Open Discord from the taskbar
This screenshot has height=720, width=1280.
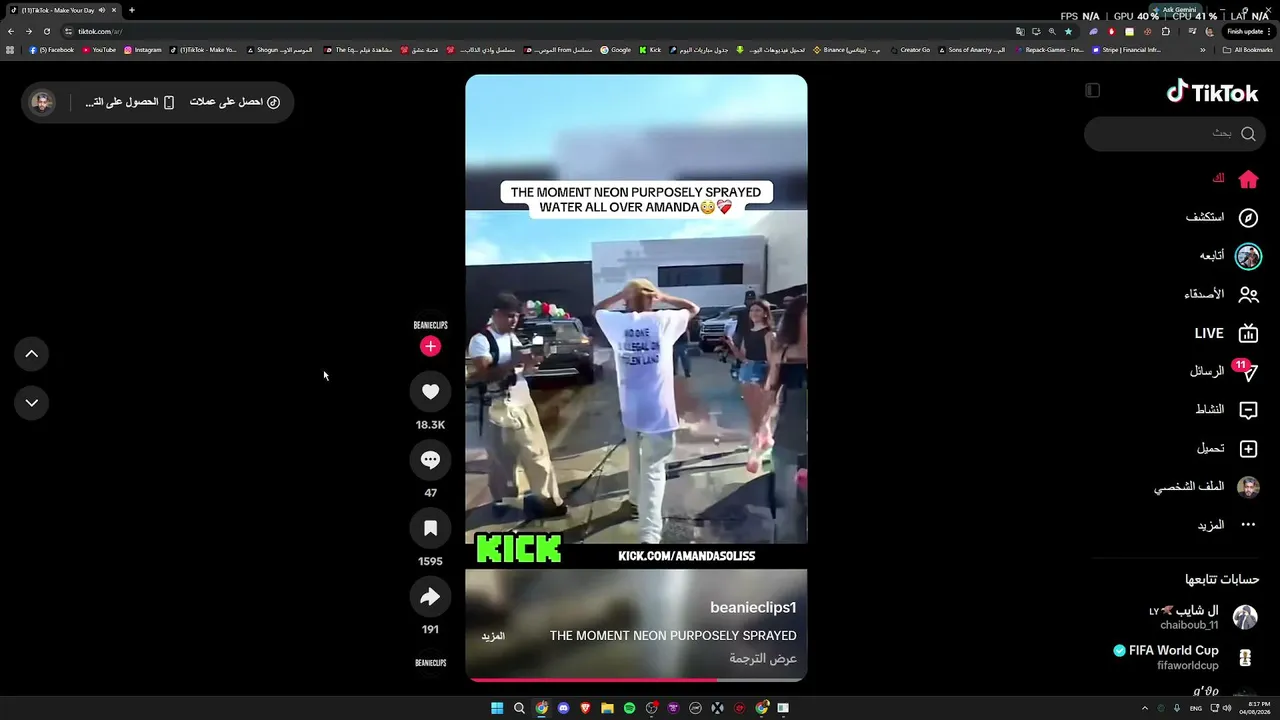pos(563,708)
